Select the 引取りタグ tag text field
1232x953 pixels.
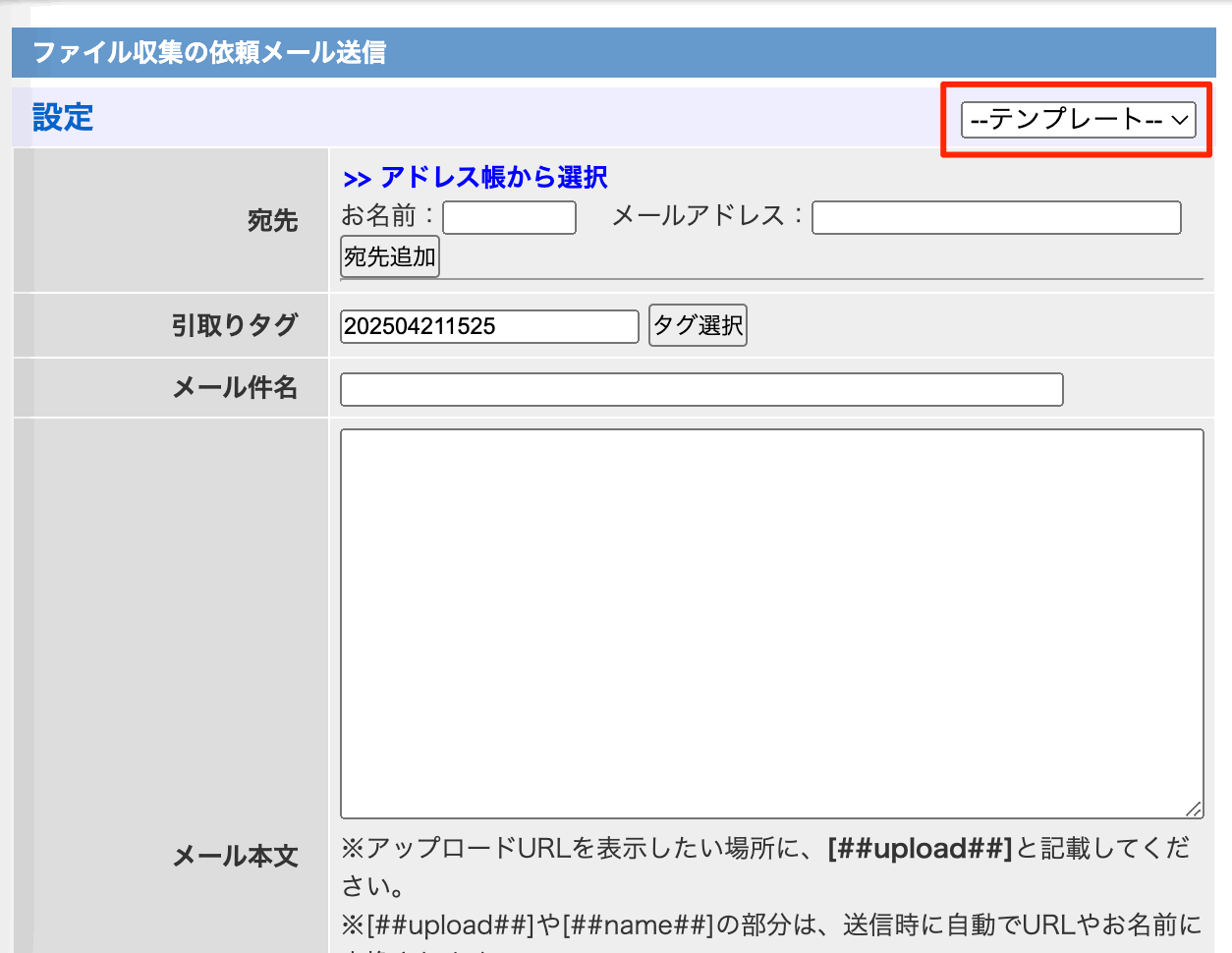(x=488, y=325)
